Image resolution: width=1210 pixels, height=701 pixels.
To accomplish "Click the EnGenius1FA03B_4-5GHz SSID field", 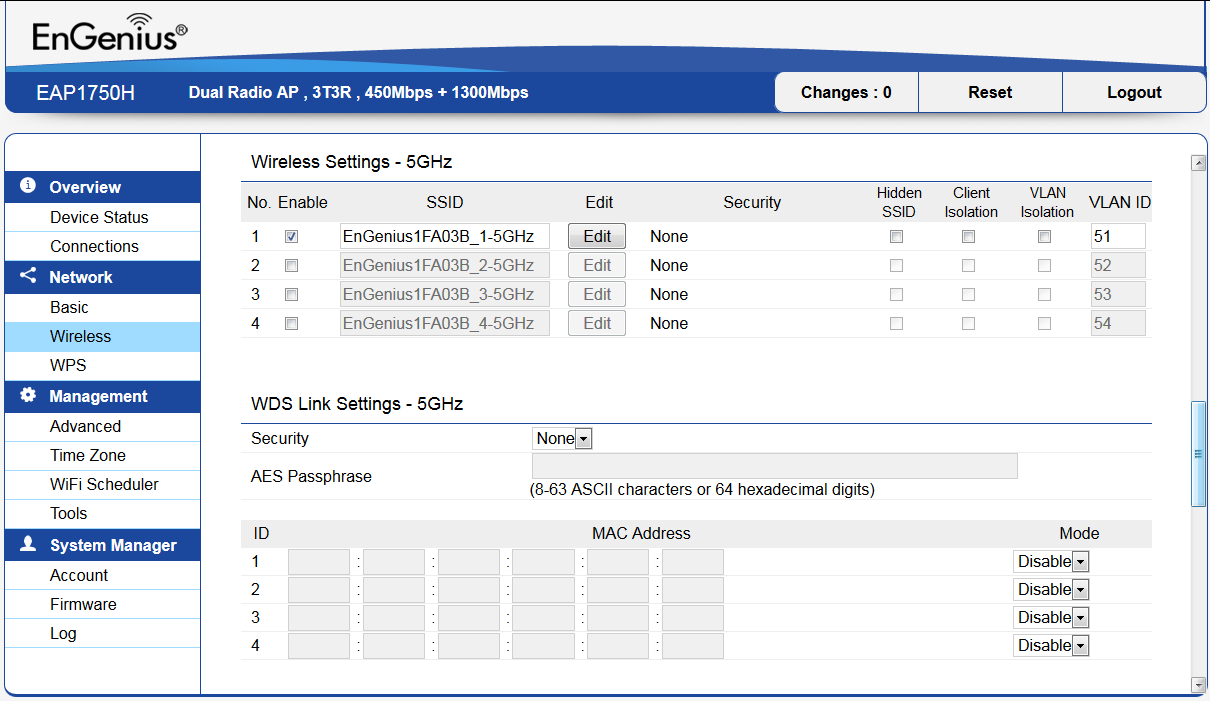I will (445, 324).
